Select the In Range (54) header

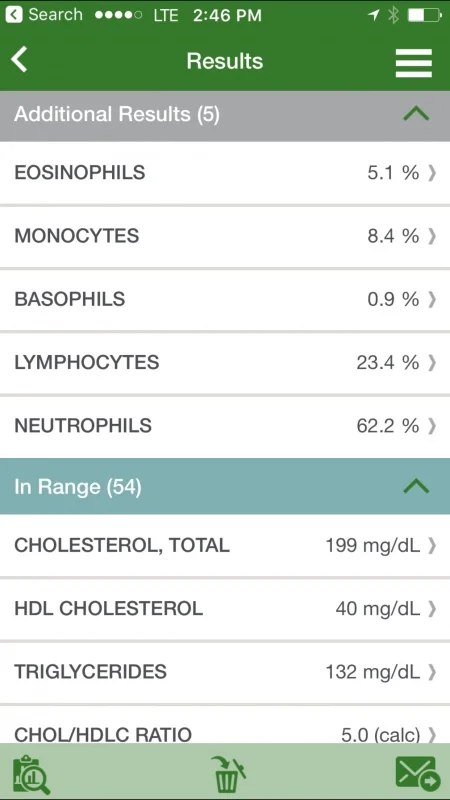(225, 487)
